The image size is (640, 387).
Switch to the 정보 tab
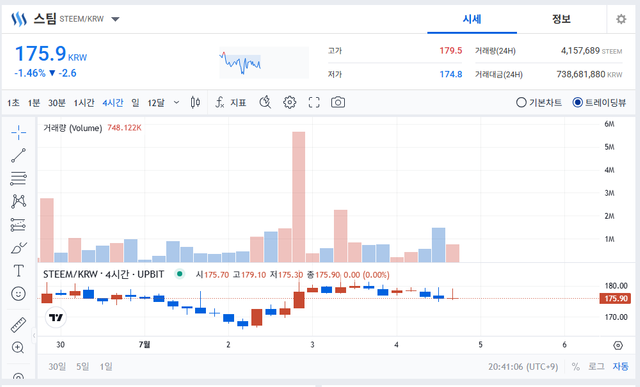561,19
